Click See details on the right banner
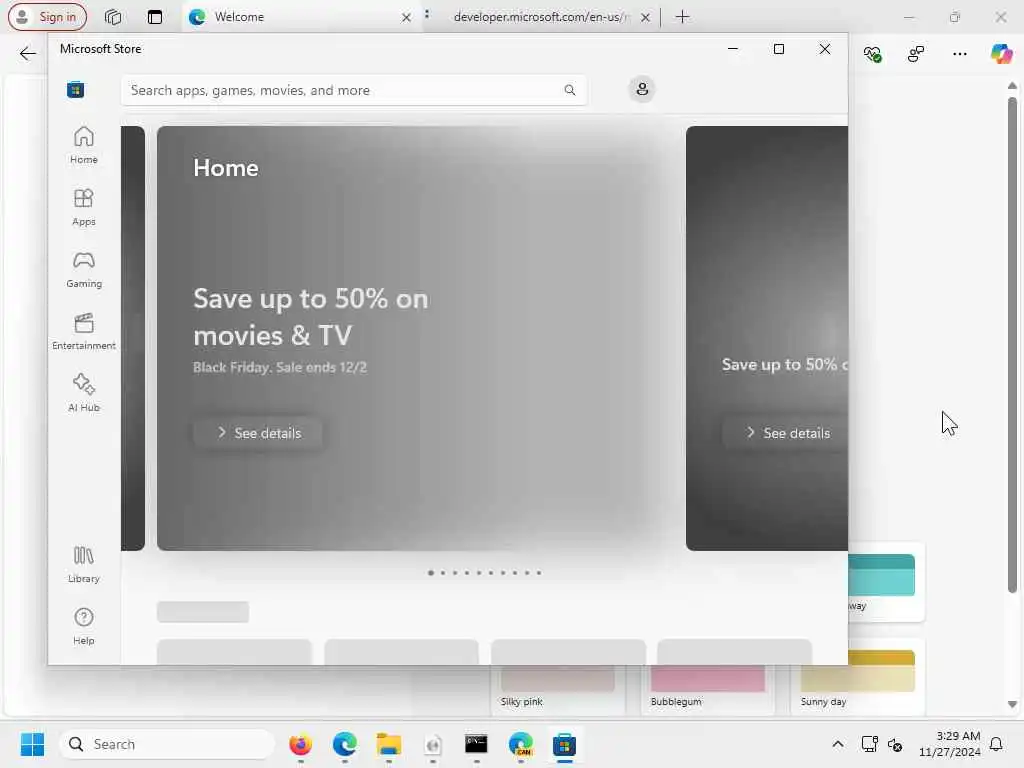 coord(786,433)
